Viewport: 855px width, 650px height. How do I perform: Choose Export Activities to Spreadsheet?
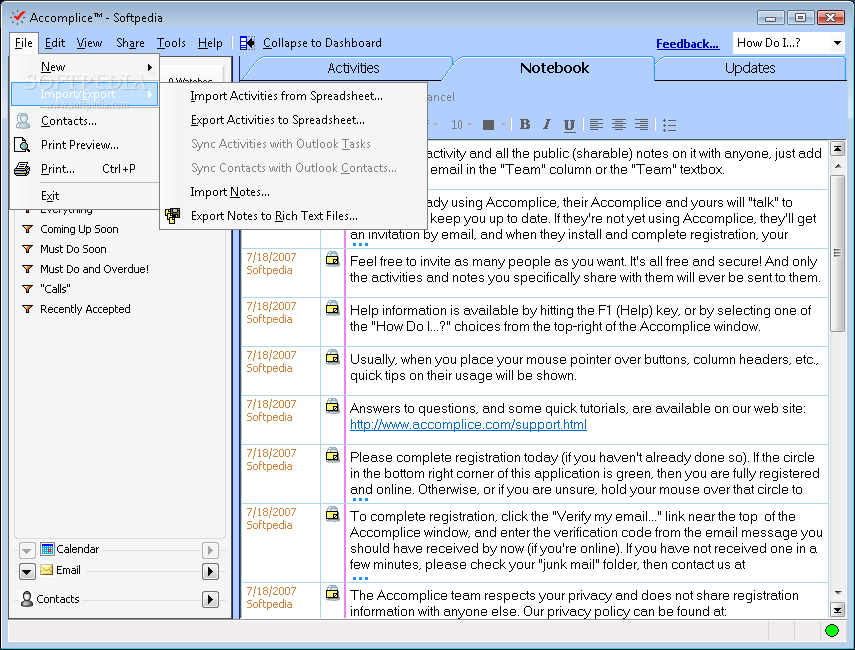tap(293, 120)
